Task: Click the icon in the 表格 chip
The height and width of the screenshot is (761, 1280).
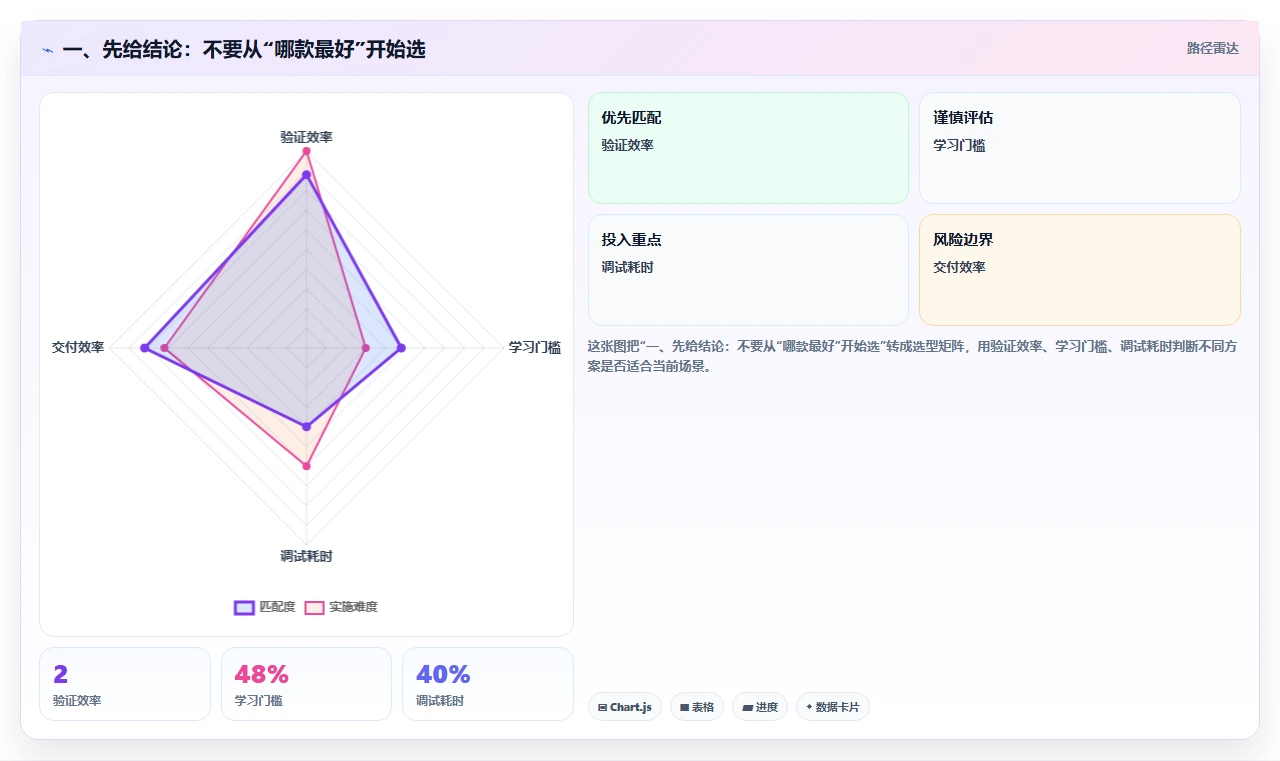Action: [684, 707]
